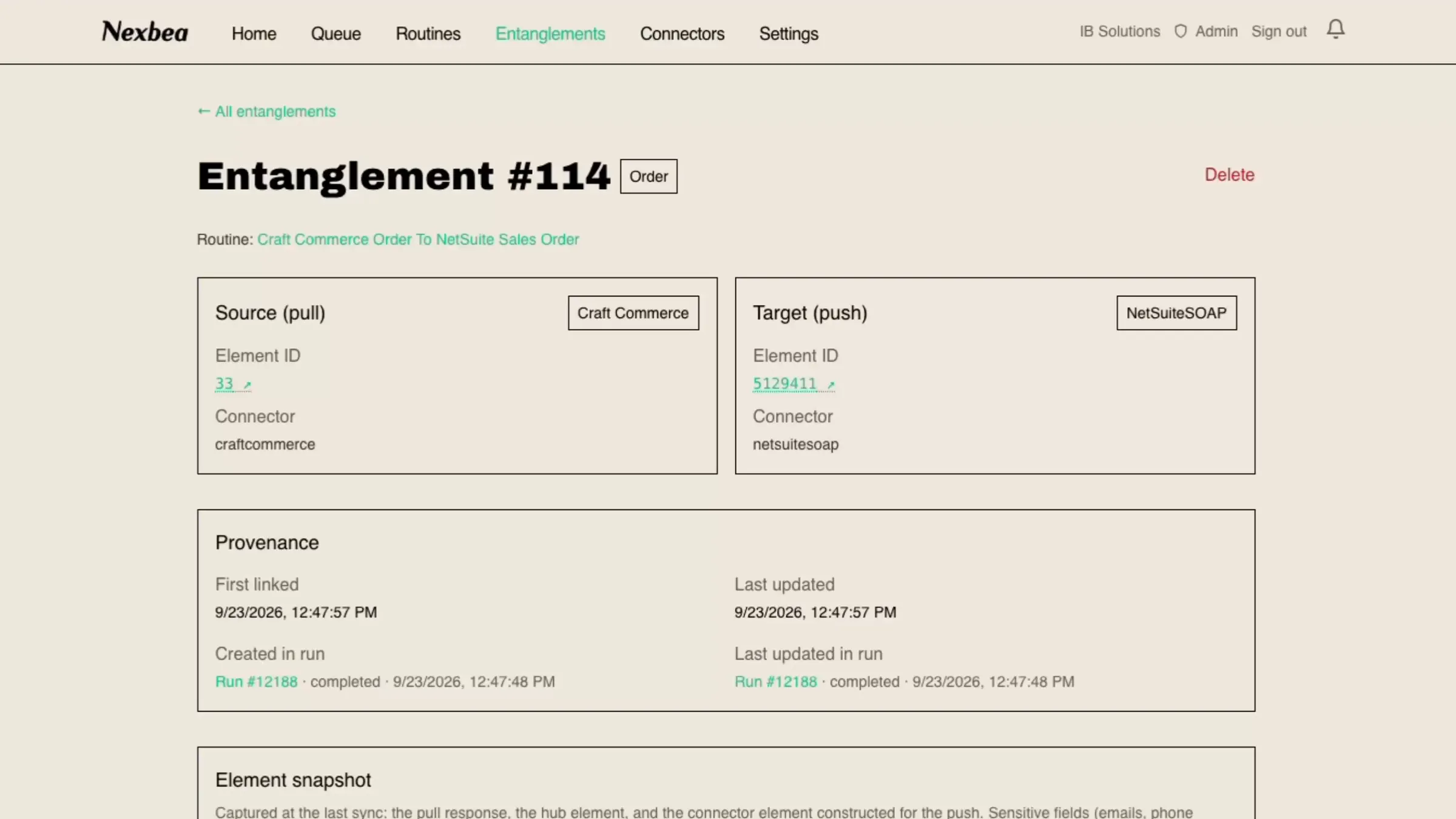Open Run #12188 under Last updated in run
The width and height of the screenshot is (1456, 819).
point(775,682)
